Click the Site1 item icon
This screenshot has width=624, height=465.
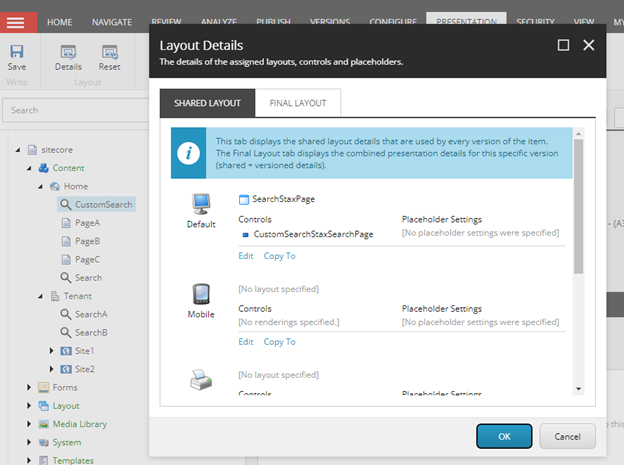point(66,351)
